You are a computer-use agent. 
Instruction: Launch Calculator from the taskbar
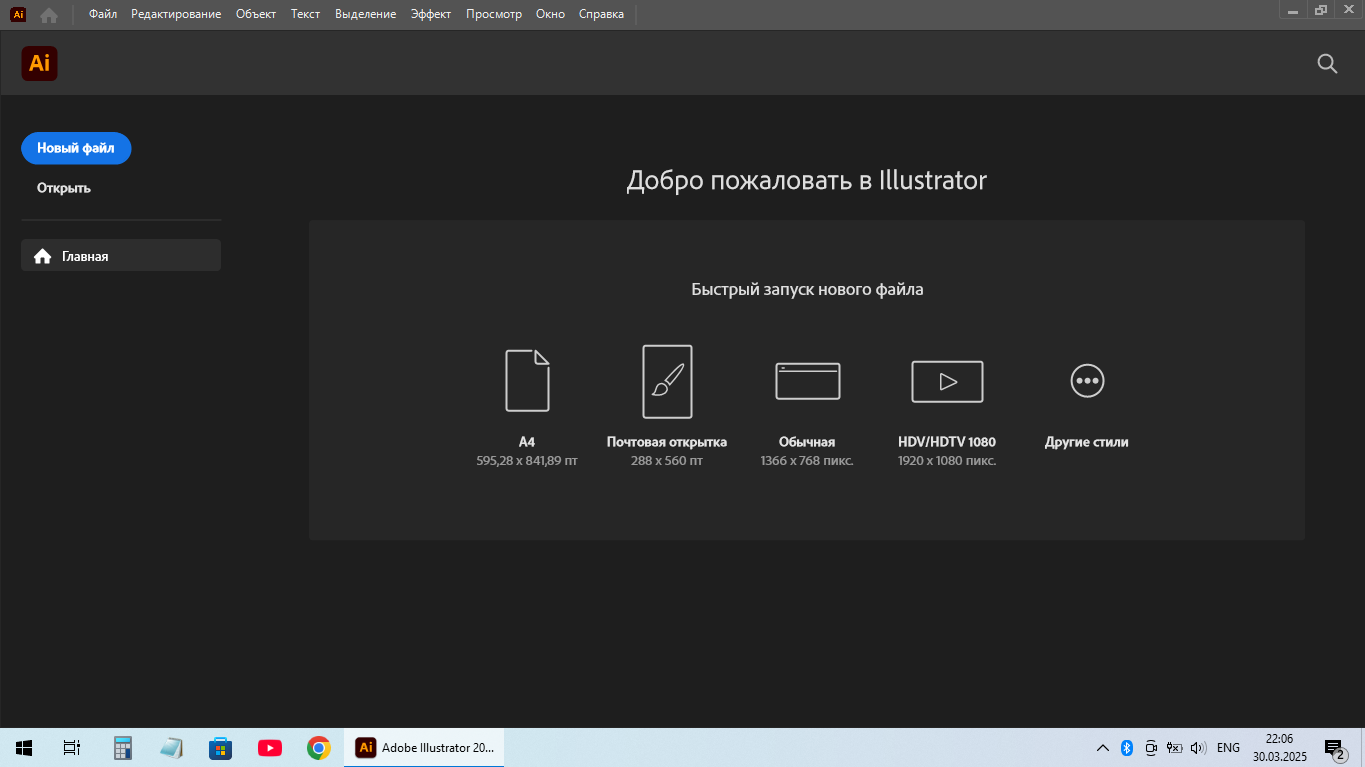[x=123, y=748]
